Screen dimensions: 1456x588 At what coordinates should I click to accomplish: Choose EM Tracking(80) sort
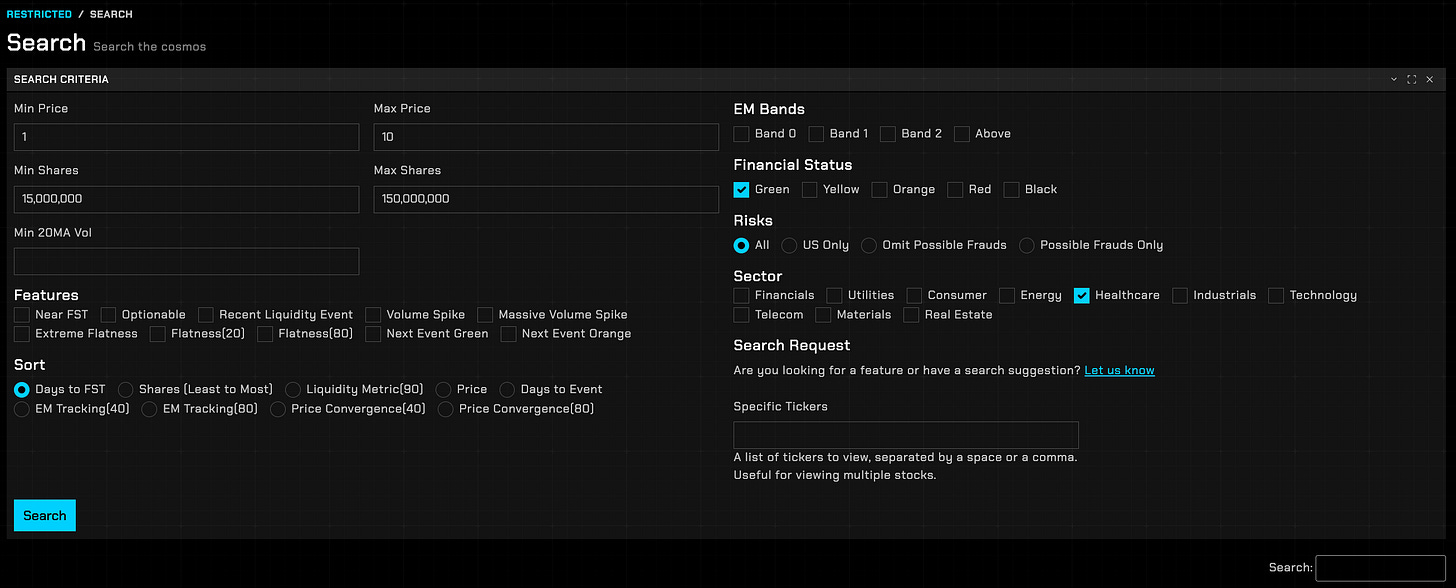point(150,409)
